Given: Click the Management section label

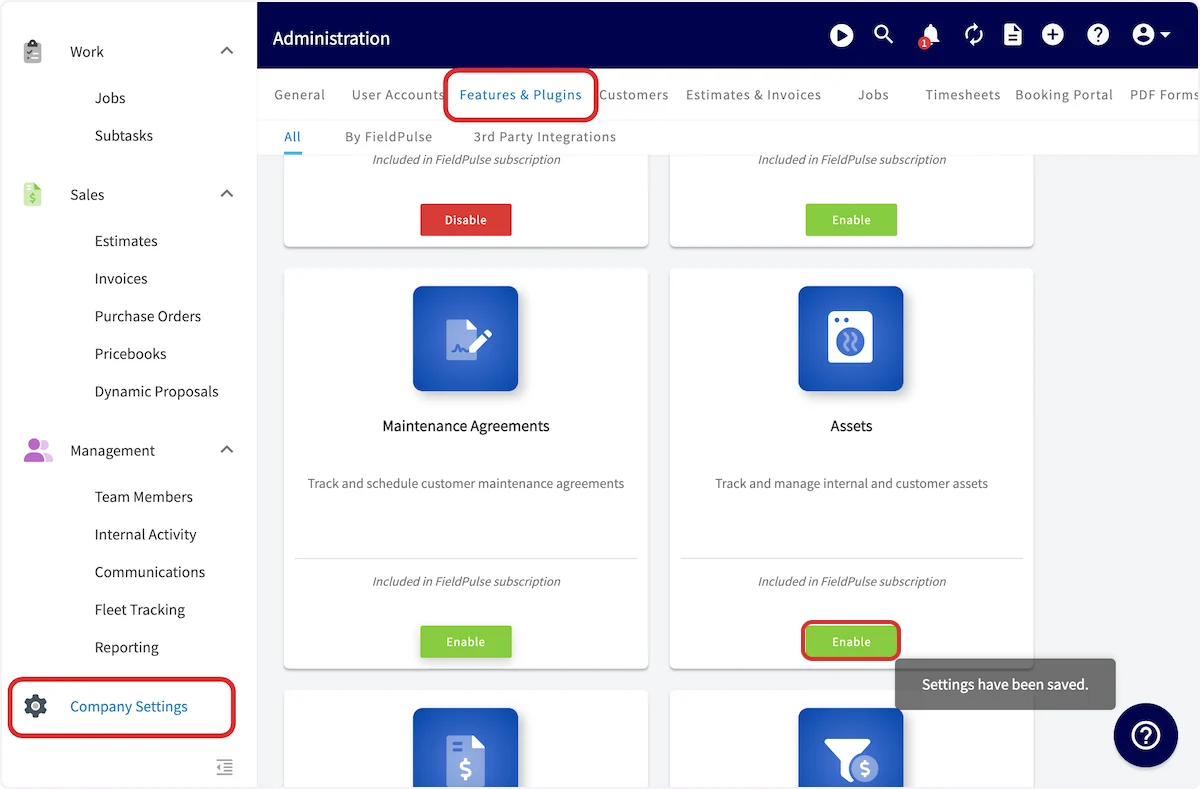Looking at the screenshot, I should [112, 451].
